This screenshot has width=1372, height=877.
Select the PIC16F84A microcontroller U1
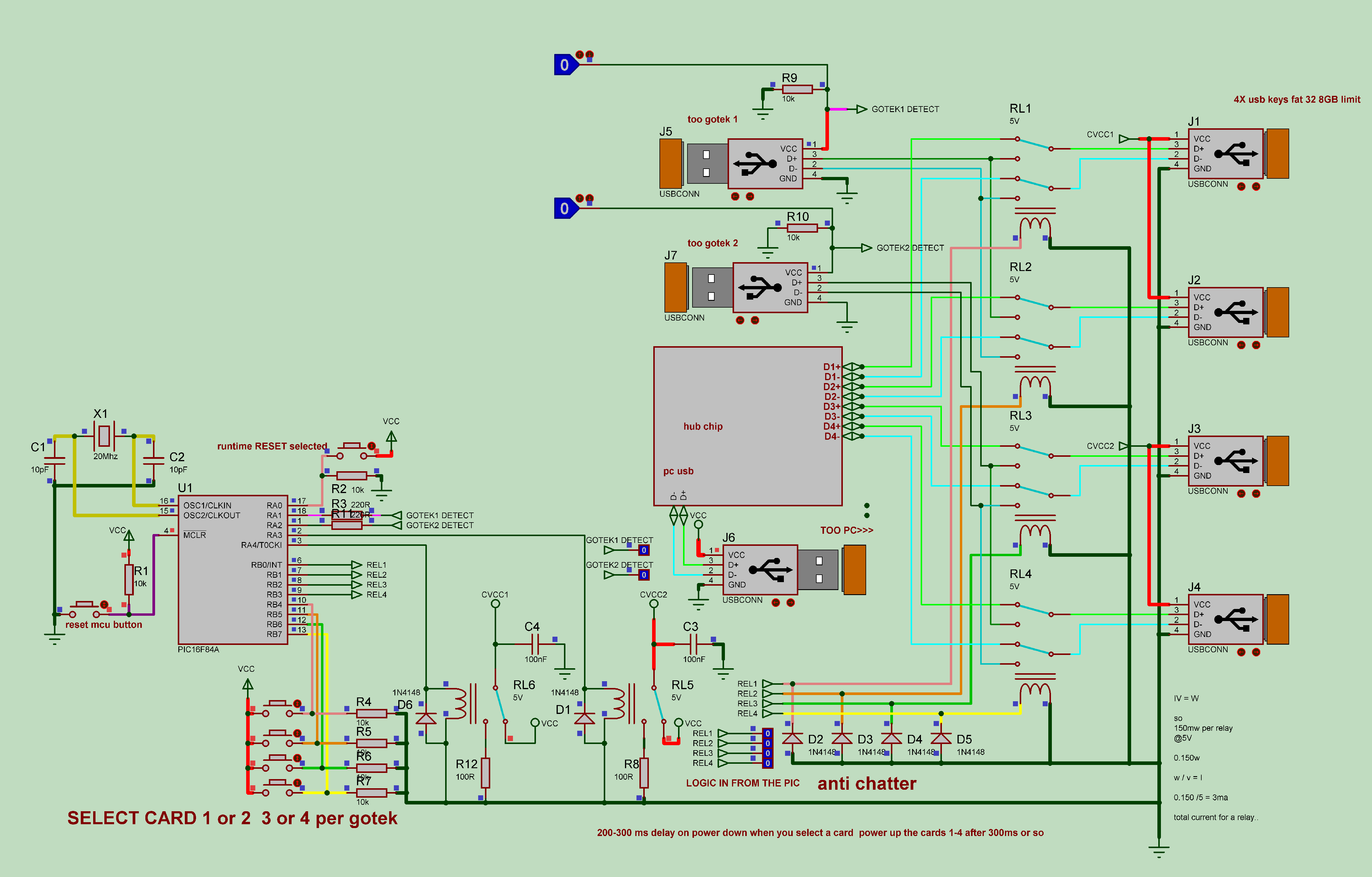(233, 569)
